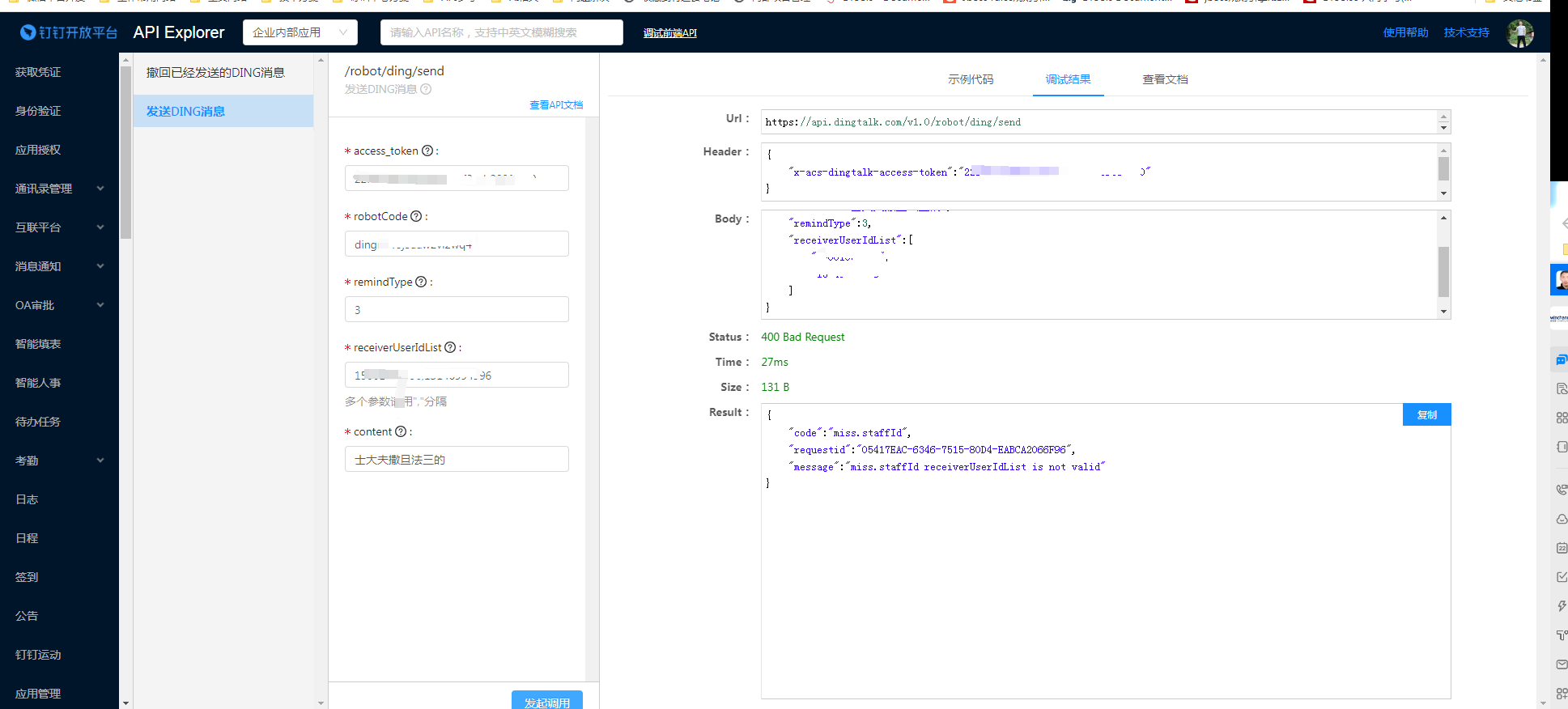Click the requestid line in Result
The image size is (1568, 709).
coord(932,450)
